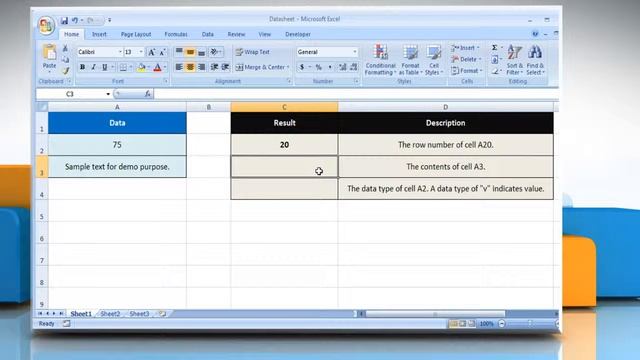
Task: Activate the Format Painter brush
Action: coord(65,71)
